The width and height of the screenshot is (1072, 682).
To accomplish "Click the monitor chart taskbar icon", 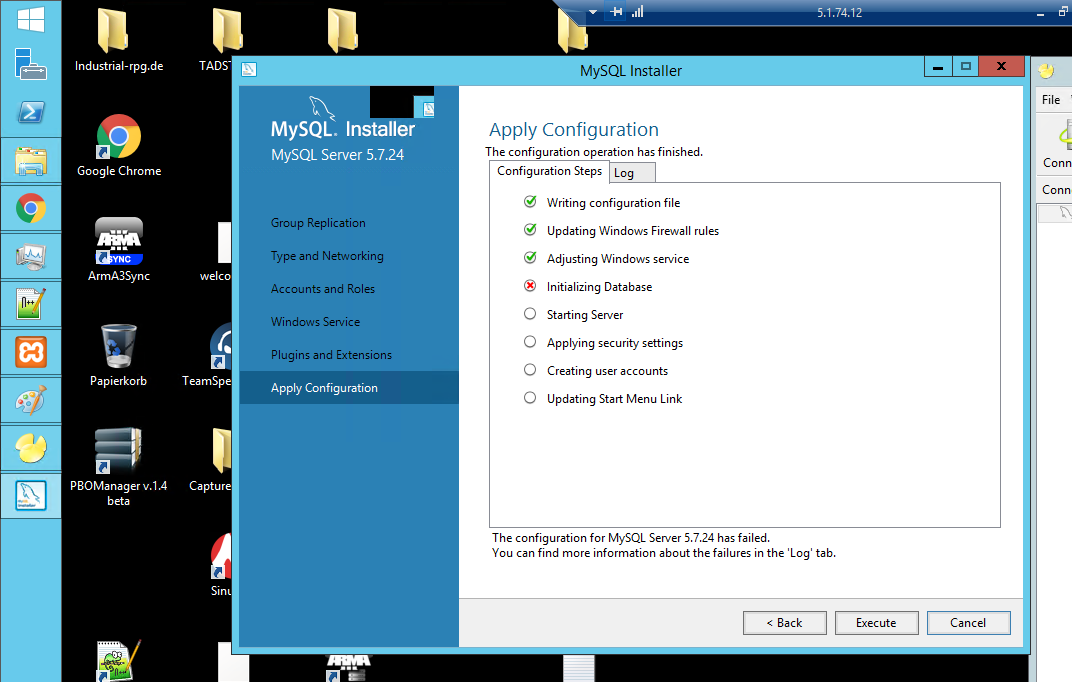I will (x=31, y=256).
